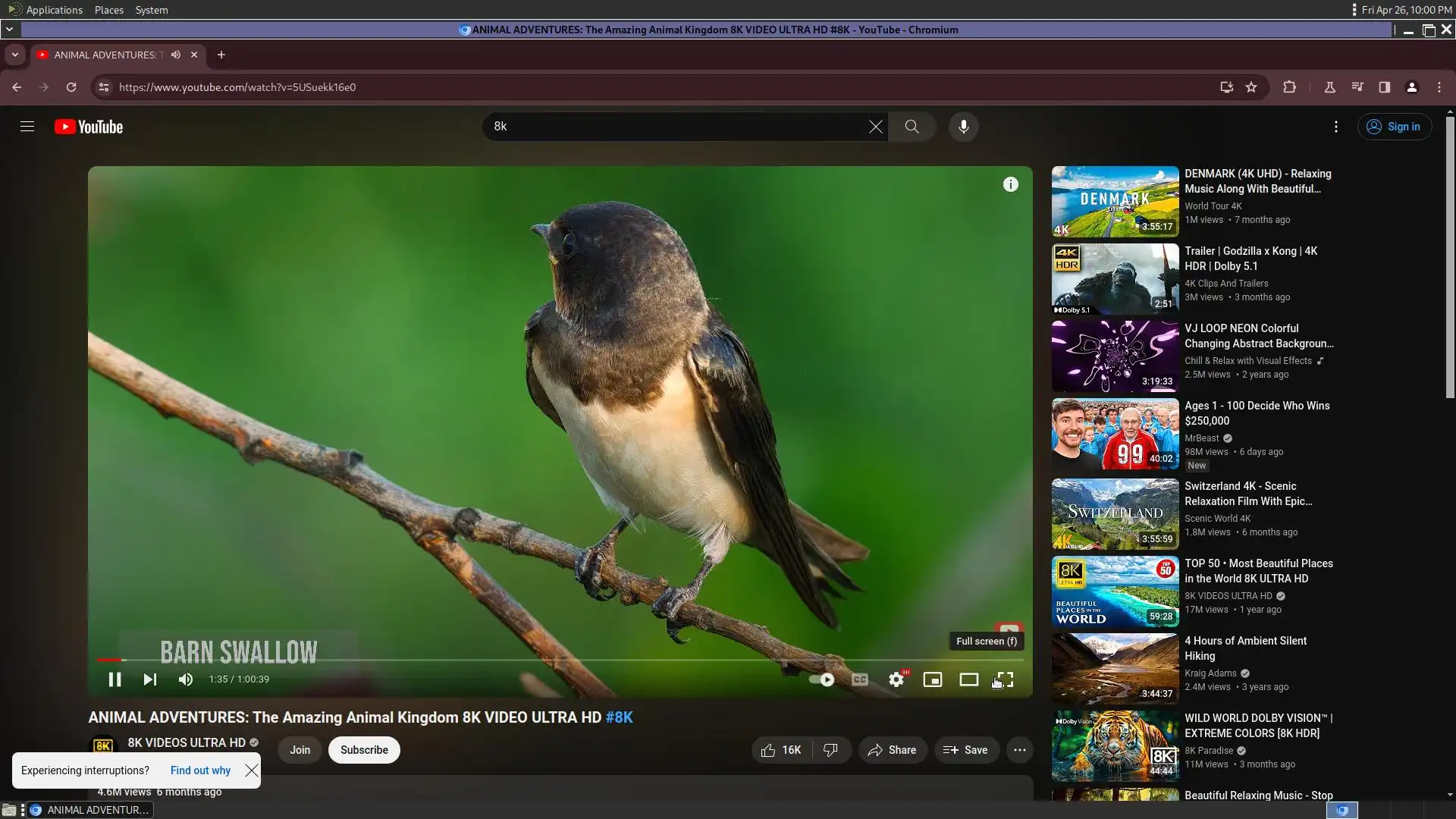Toggle the autoplay switch
Viewport: 1456px width, 819px height.
(822, 679)
